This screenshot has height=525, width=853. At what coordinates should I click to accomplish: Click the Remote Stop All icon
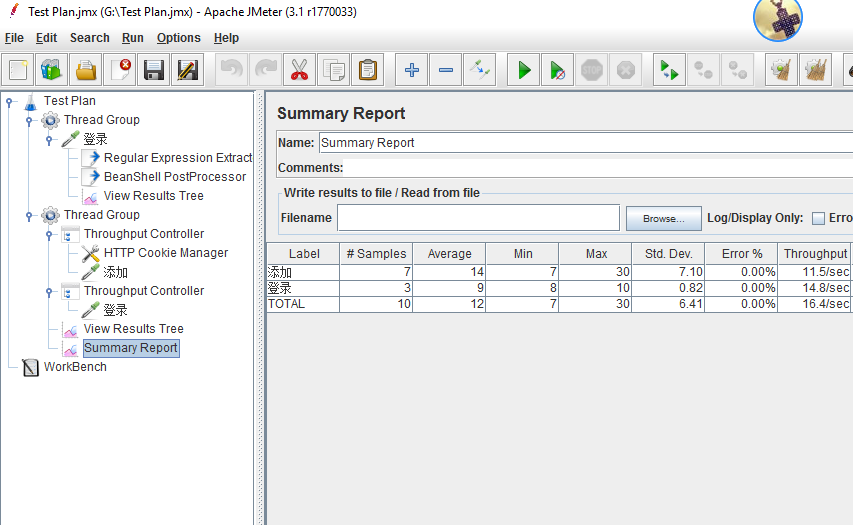coord(703,70)
